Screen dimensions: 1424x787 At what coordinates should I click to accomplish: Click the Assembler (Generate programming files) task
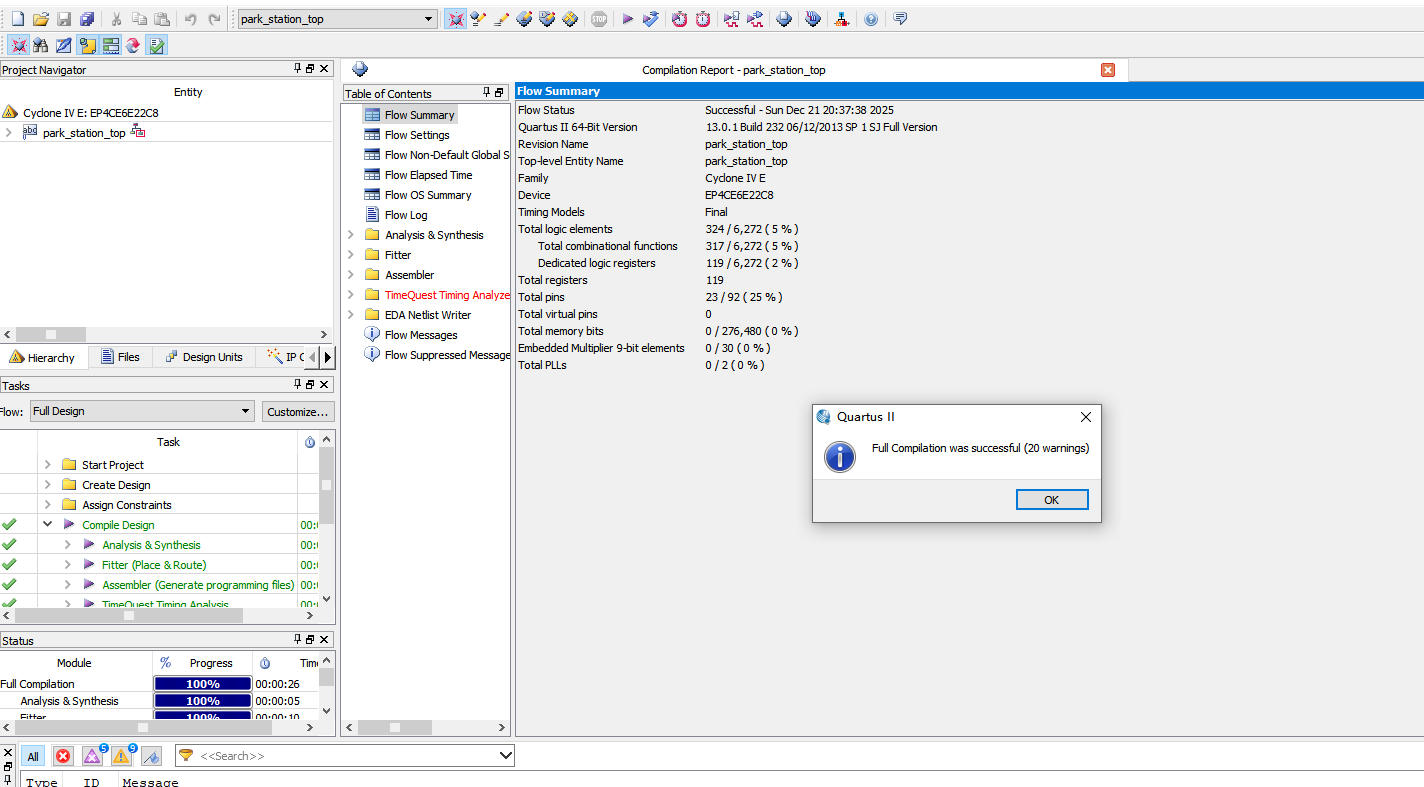pyautogui.click(x=198, y=585)
